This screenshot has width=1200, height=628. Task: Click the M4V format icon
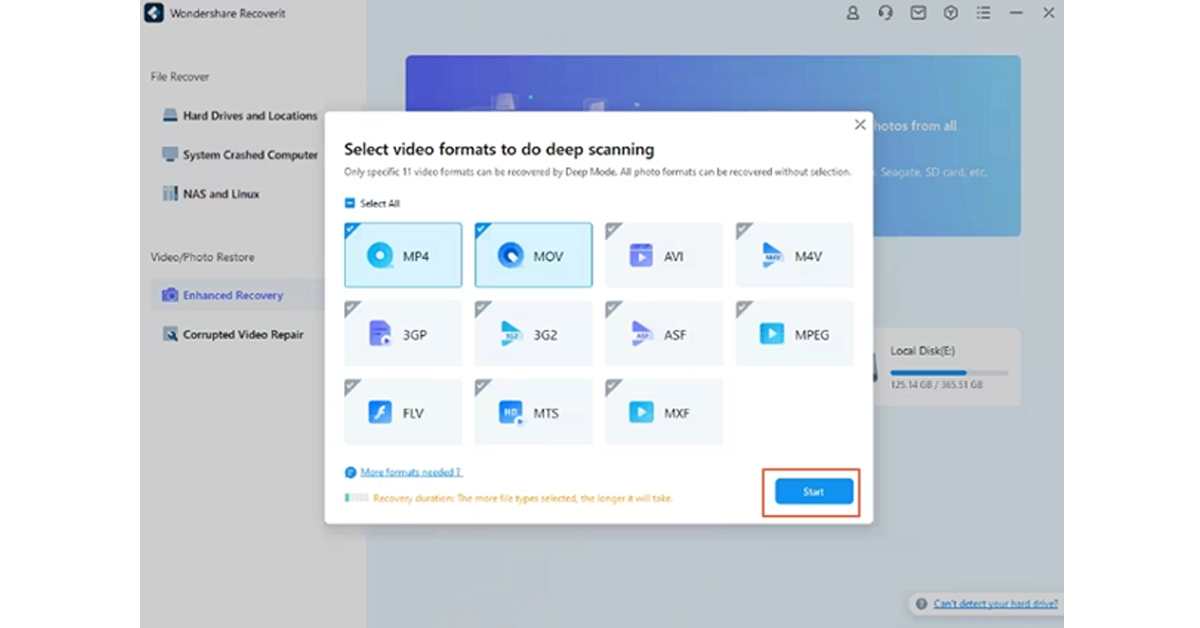click(772, 256)
